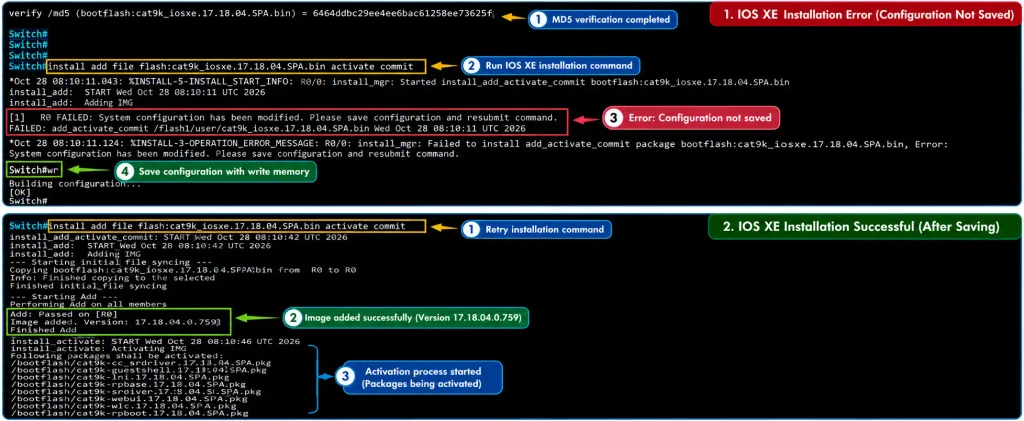Viewport: 1024px width, 421px height.
Task: Select 'install_add: START Wed Oct 28 08:10:42 UTC 2026'
Action: point(140,246)
